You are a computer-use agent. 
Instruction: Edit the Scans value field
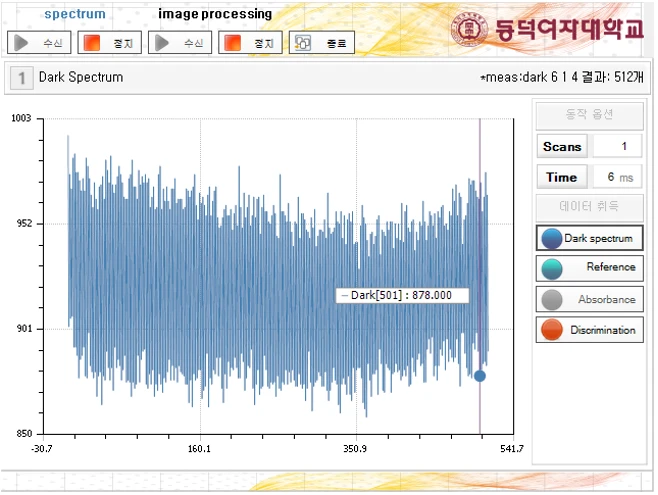click(x=617, y=146)
